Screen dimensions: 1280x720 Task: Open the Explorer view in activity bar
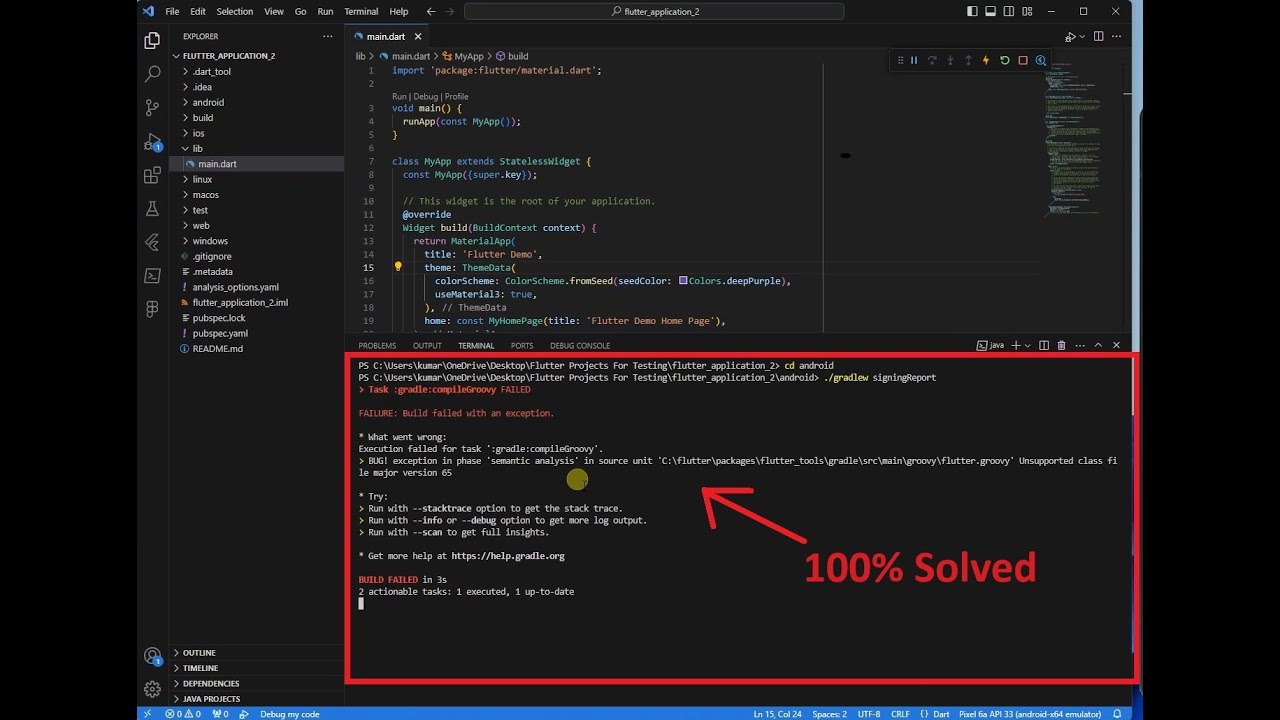[x=152, y=41]
